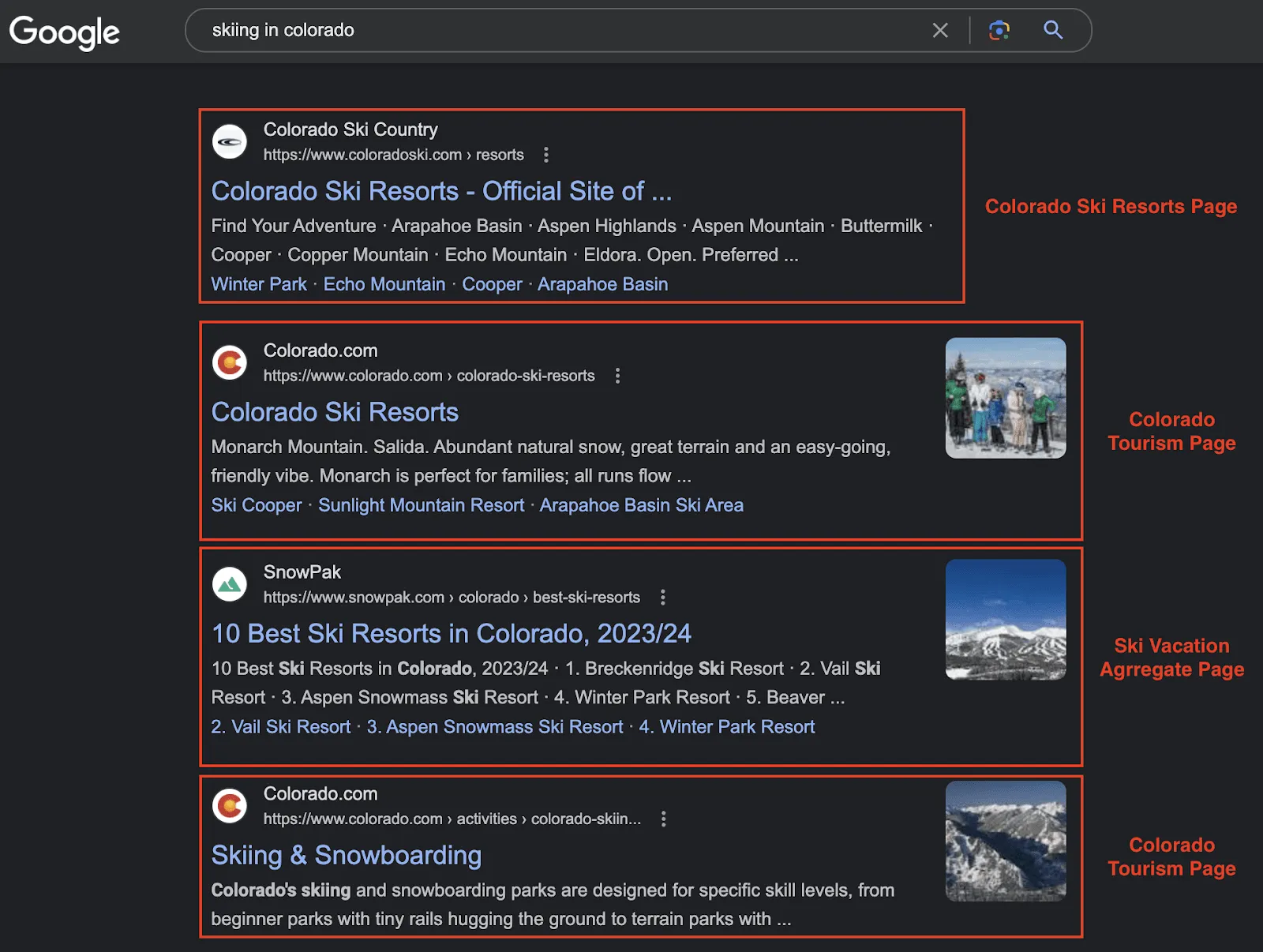Visit the Sunlight Mountain Resort sitelink
This screenshot has height=952, width=1263.
point(421,504)
